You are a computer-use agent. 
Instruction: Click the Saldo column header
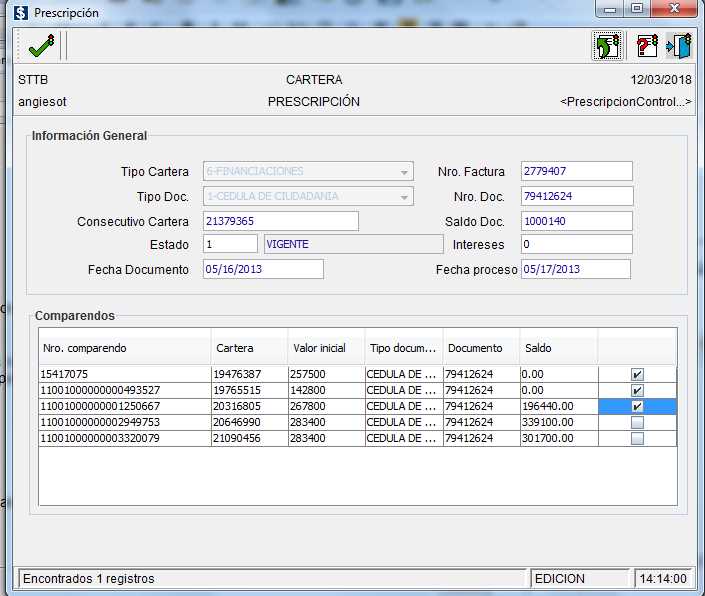point(558,348)
